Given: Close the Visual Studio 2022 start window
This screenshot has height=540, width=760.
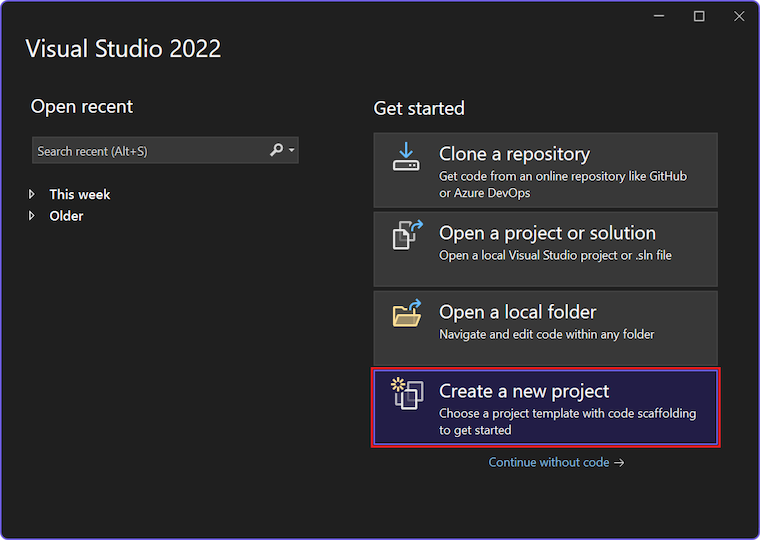Looking at the screenshot, I should pyautogui.click(x=739, y=16).
